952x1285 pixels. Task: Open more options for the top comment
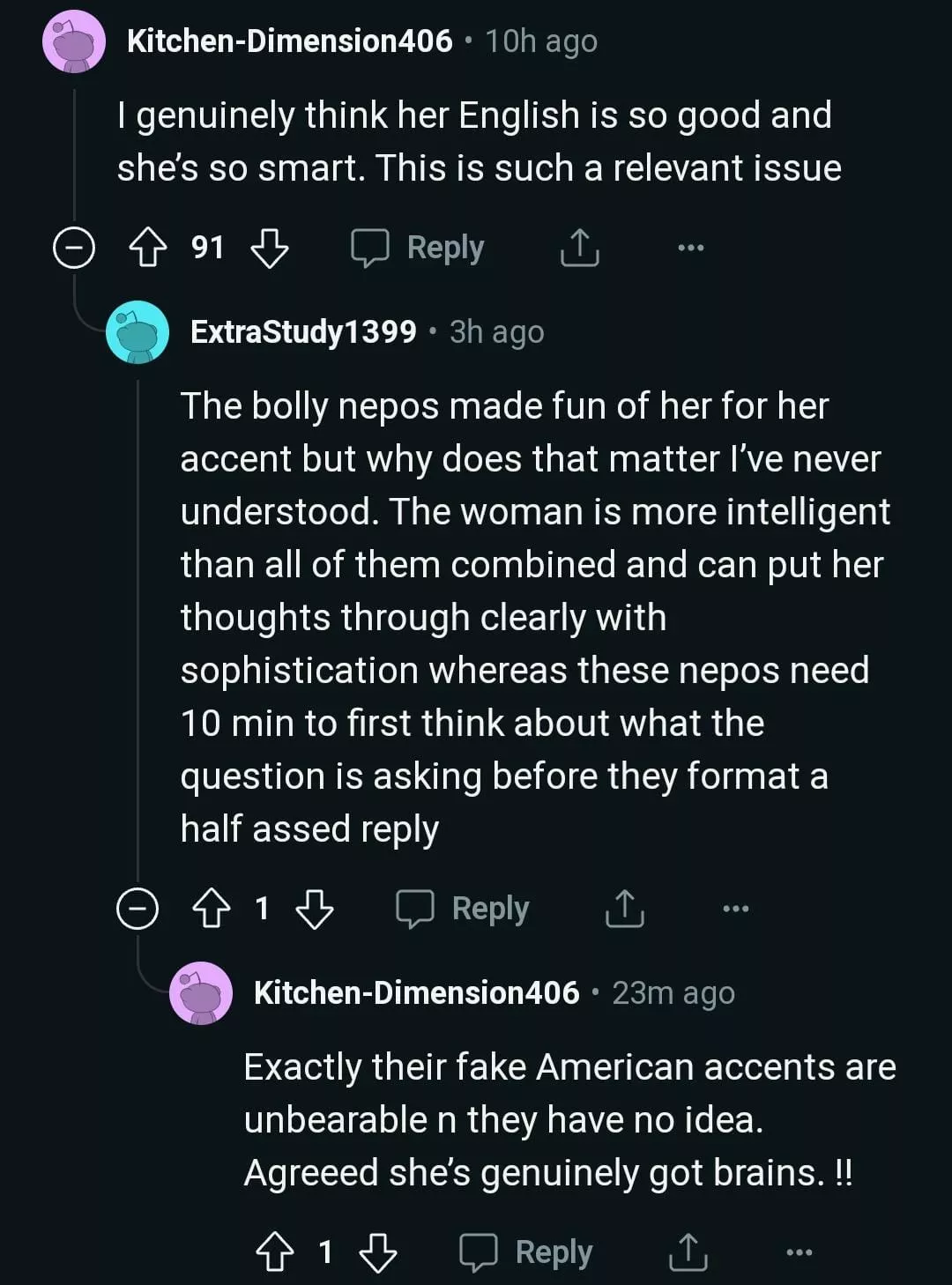tap(690, 249)
